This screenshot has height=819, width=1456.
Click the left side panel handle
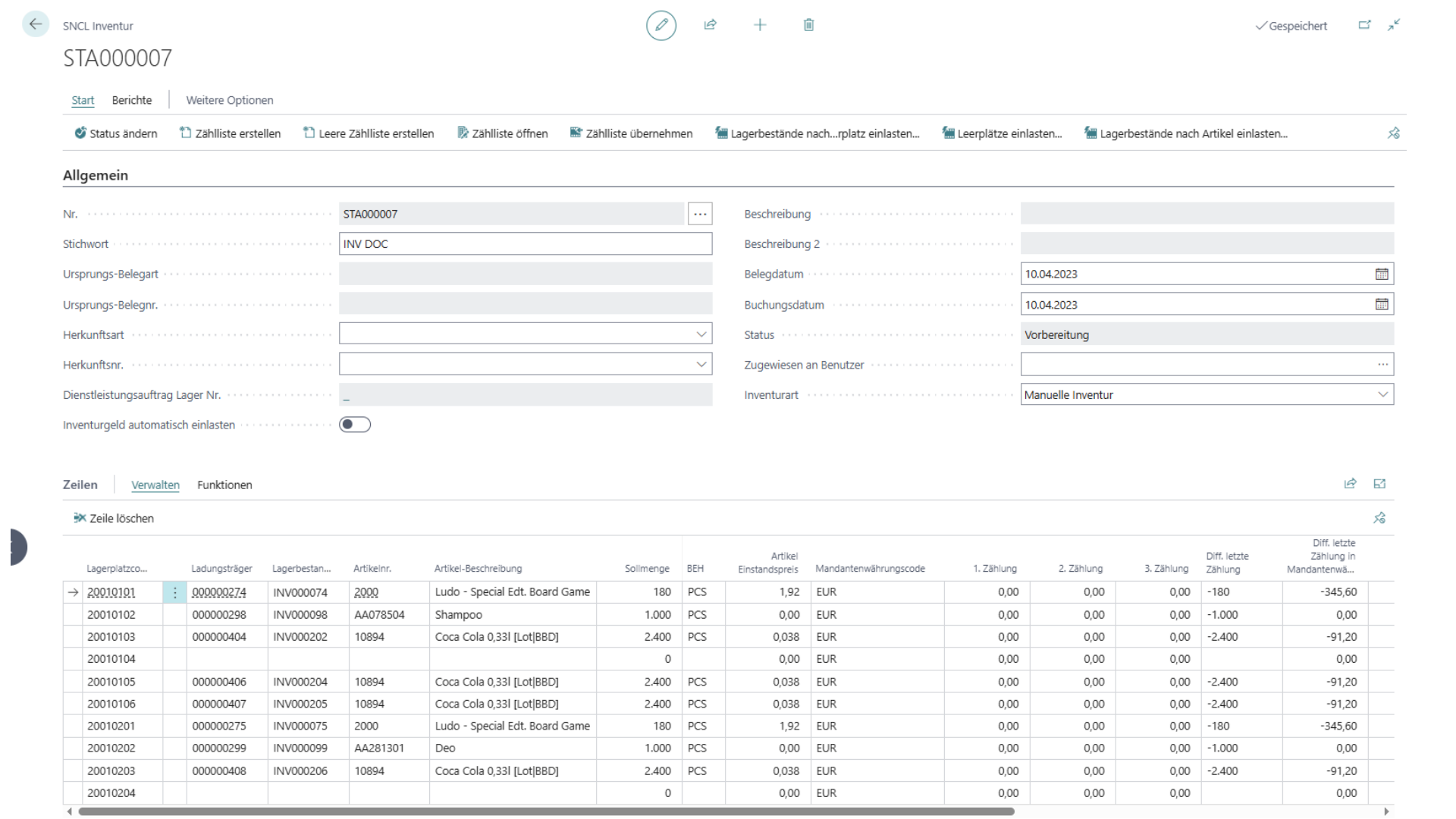(18, 547)
